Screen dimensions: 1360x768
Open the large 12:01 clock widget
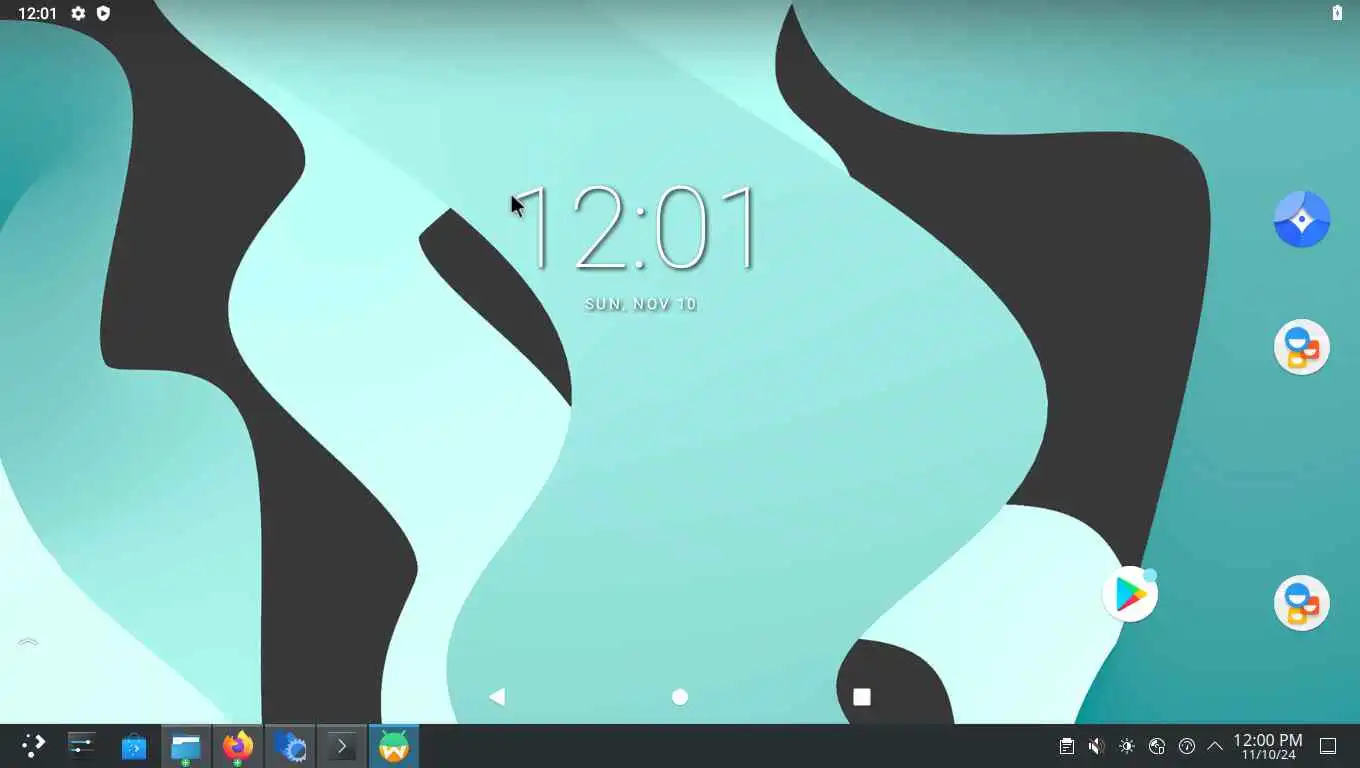pyautogui.click(x=637, y=228)
